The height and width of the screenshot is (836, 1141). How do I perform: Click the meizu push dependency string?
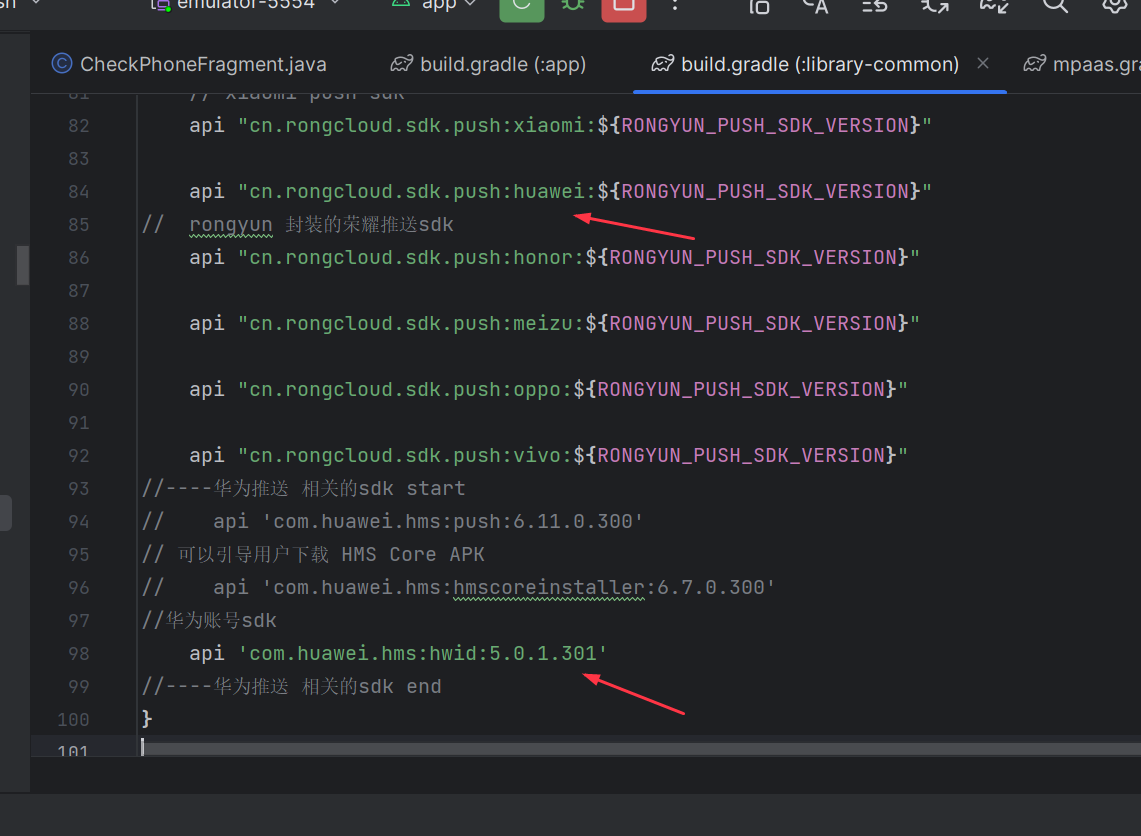tap(579, 323)
